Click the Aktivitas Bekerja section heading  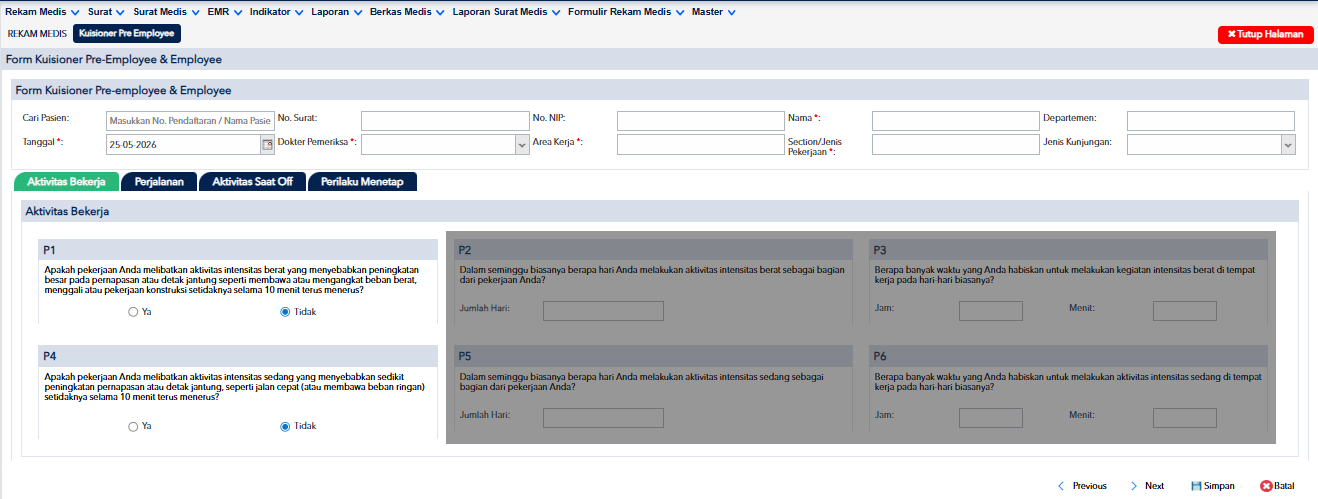pos(67,212)
